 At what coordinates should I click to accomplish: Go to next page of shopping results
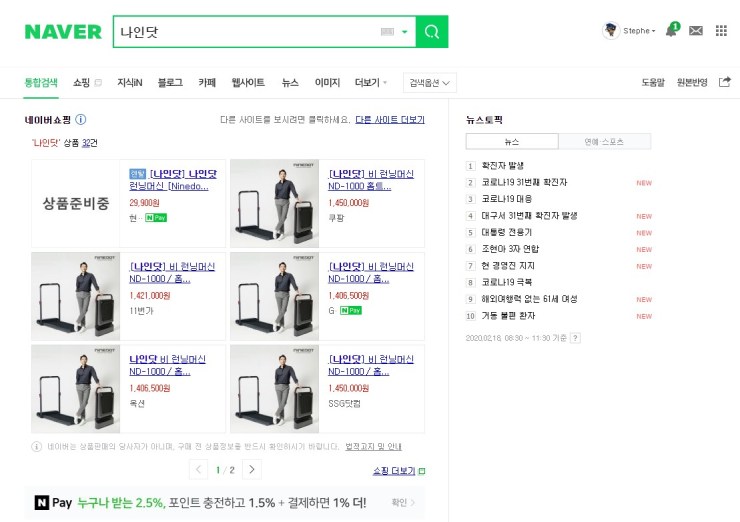tap(252, 469)
